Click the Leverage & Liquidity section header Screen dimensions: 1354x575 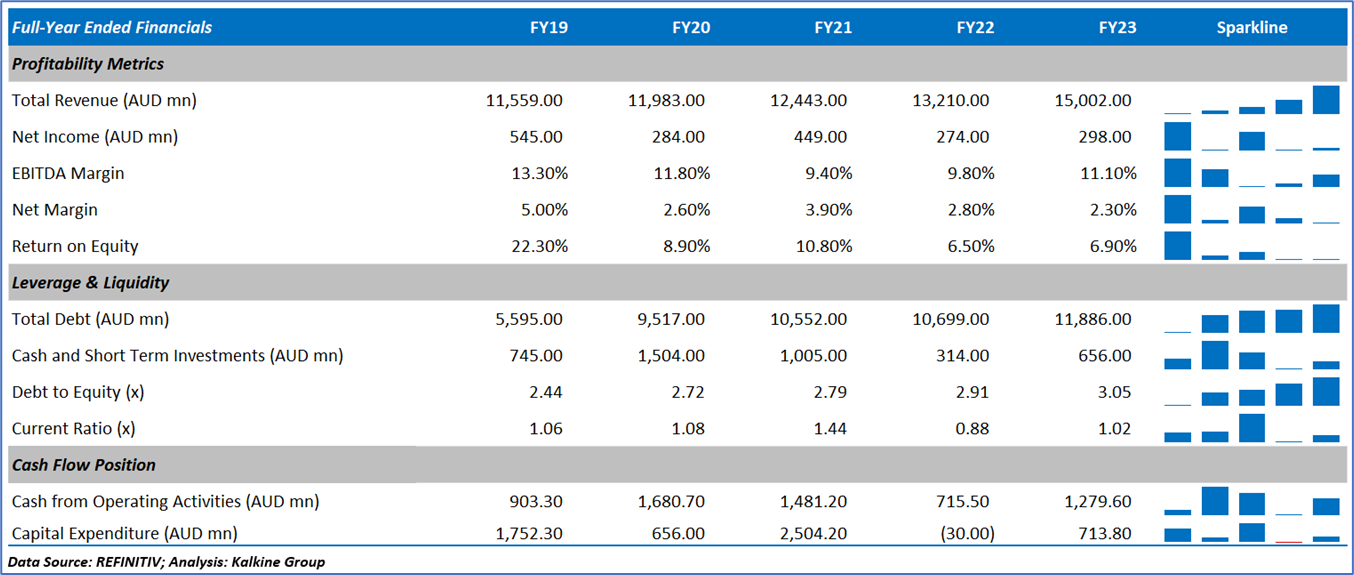click(90, 283)
